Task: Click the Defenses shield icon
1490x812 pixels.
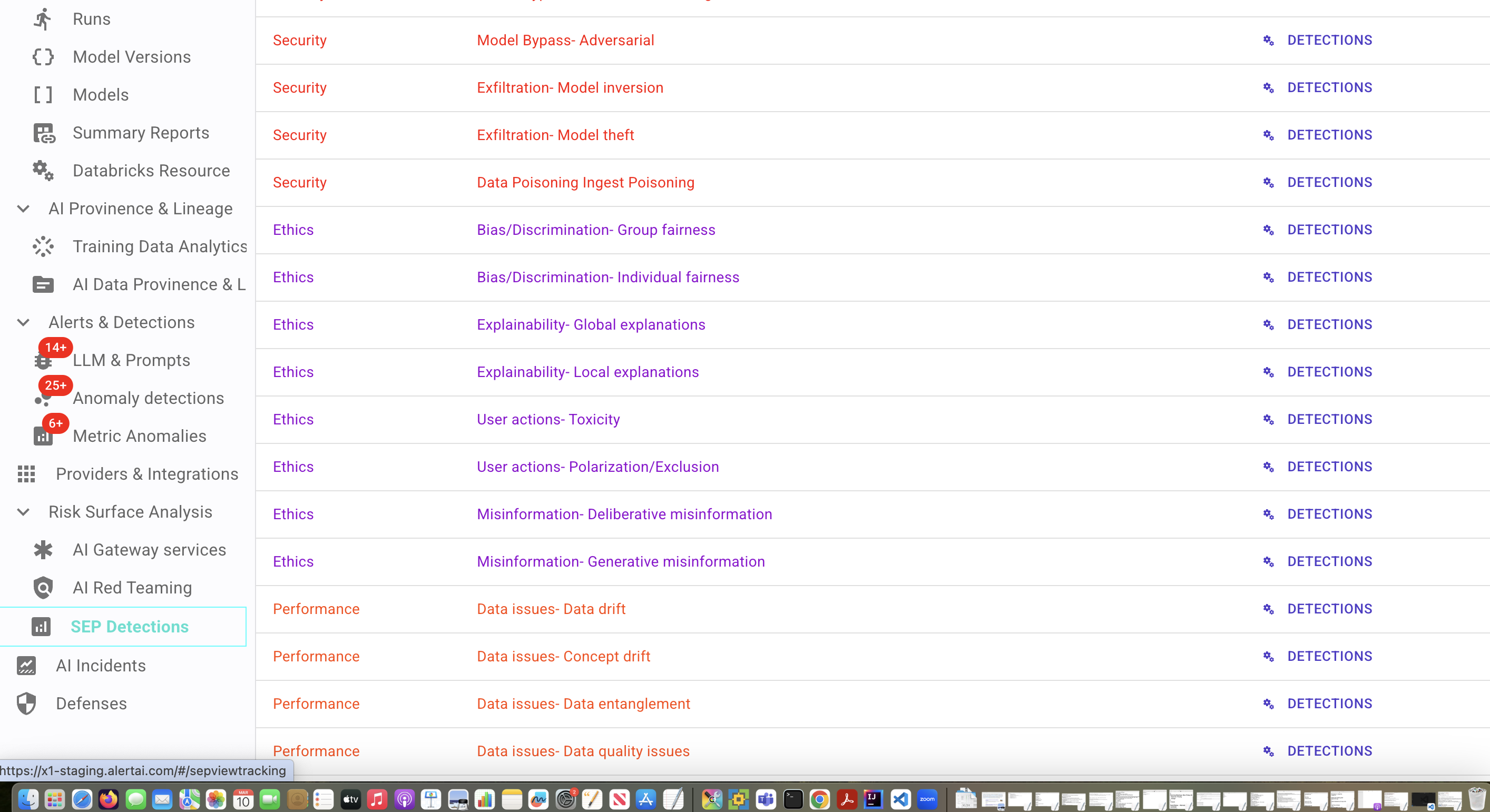Action: [x=26, y=704]
